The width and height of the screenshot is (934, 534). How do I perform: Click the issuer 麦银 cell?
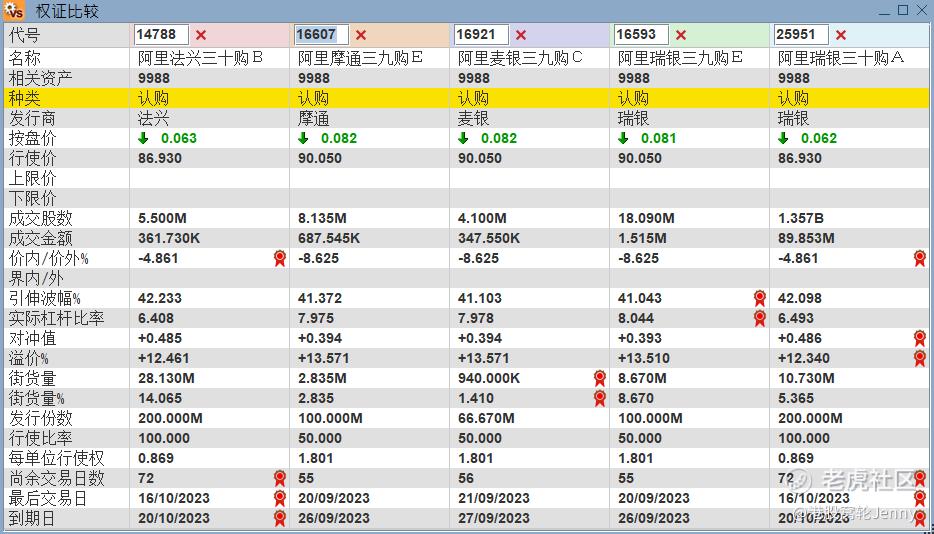(x=474, y=119)
